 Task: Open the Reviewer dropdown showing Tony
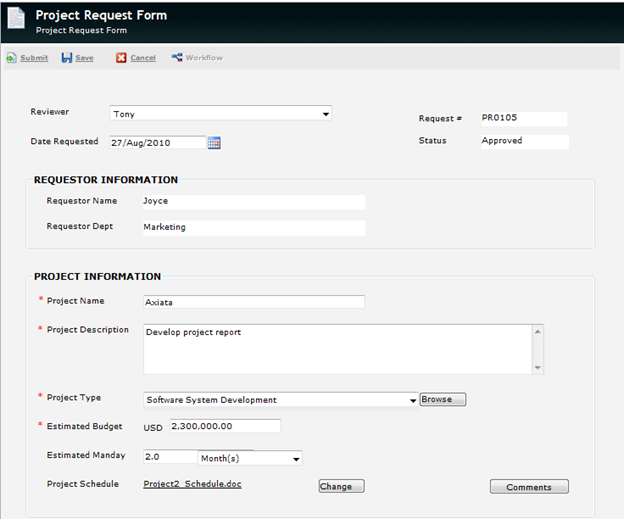[220, 113]
